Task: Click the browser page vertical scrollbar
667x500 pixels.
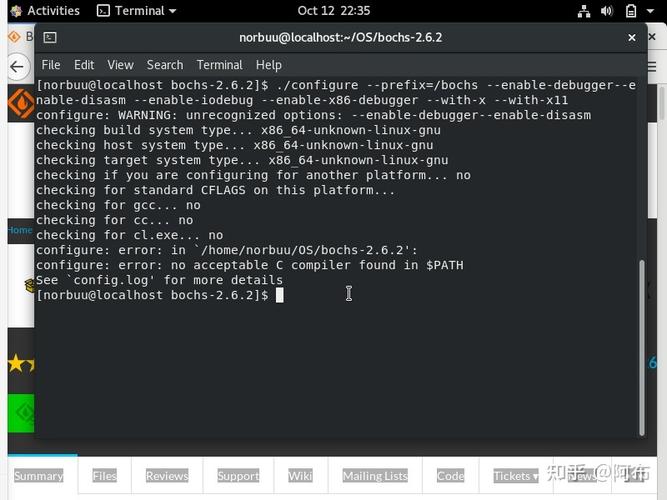Action: pos(662,104)
